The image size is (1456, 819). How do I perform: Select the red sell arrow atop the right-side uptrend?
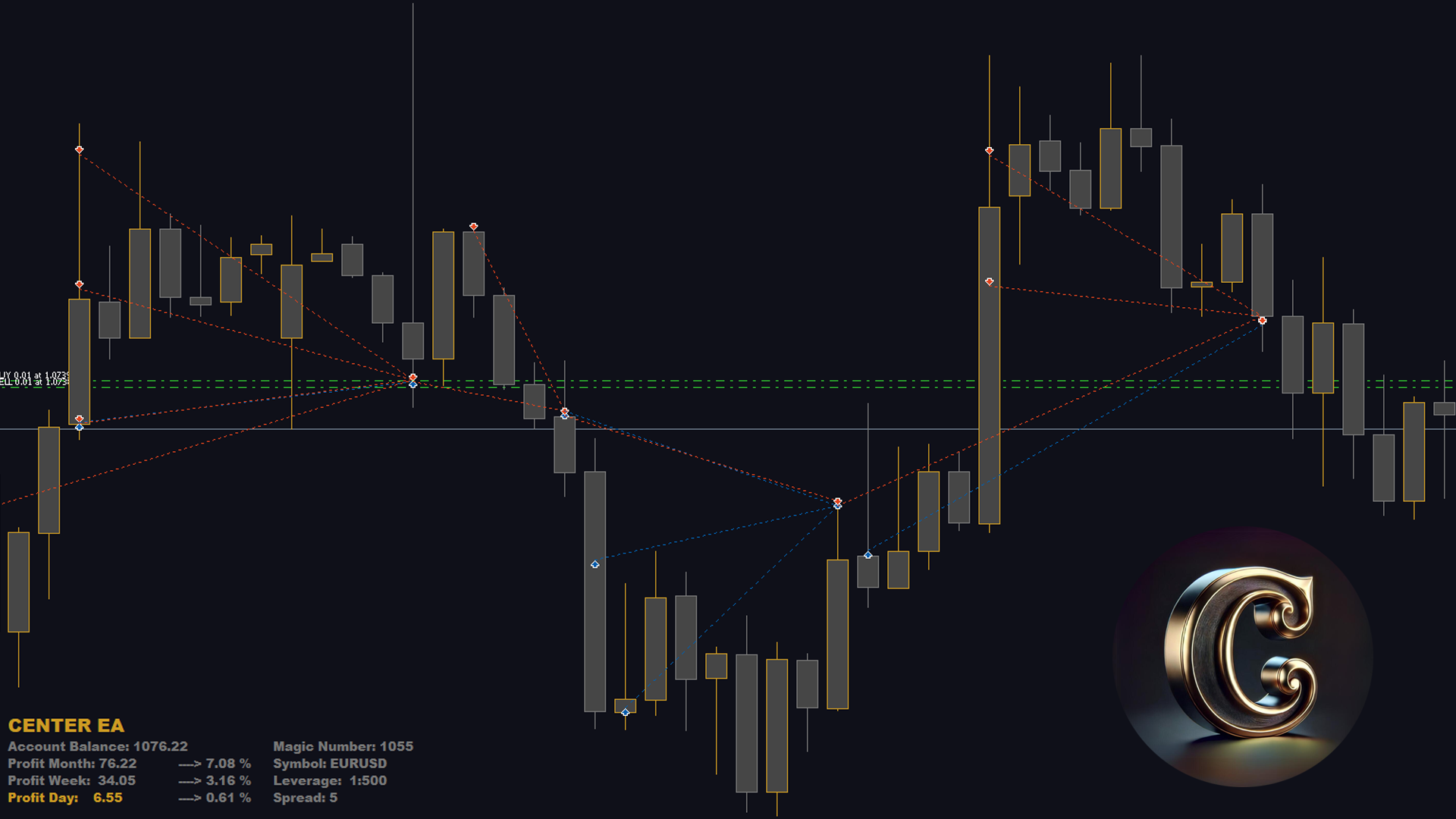(x=990, y=150)
